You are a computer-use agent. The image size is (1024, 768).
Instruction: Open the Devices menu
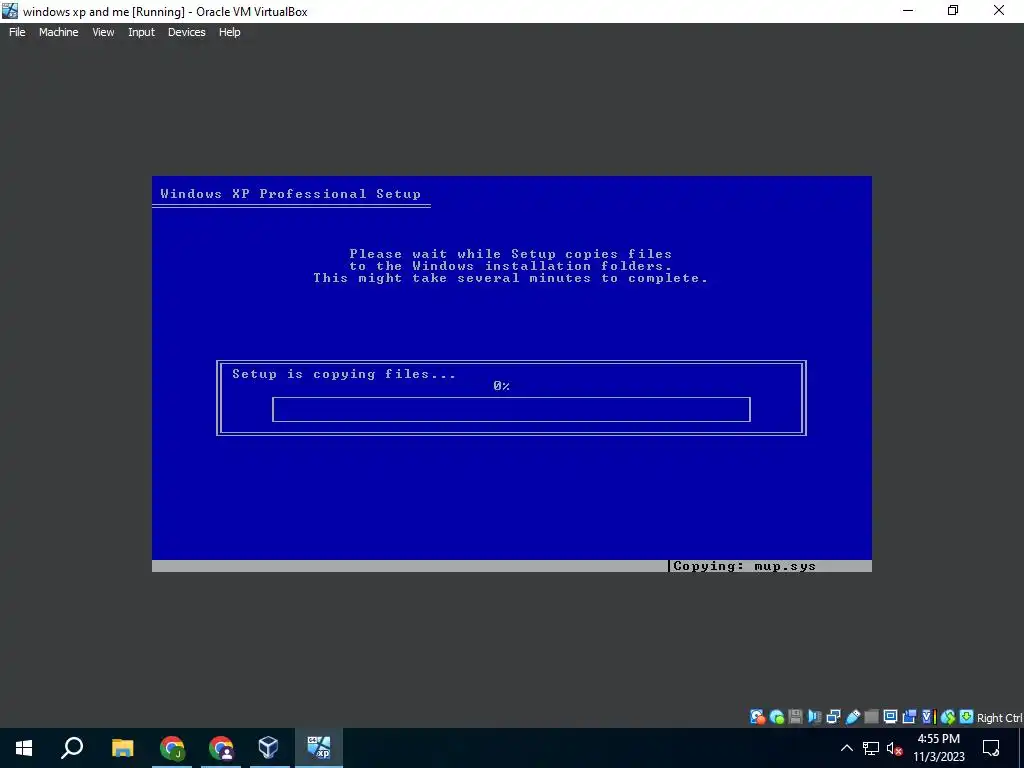[x=187, y=32]
